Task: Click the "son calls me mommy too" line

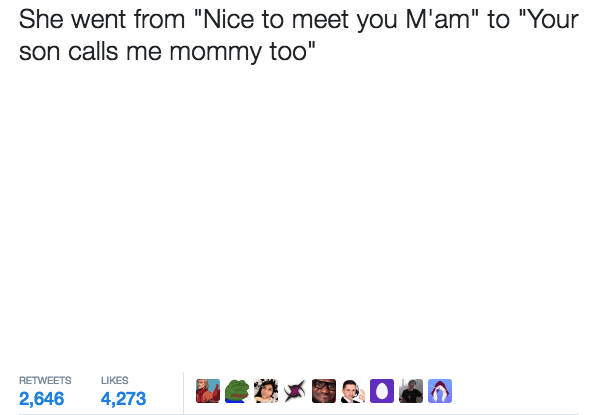Action: coord(167,52)
